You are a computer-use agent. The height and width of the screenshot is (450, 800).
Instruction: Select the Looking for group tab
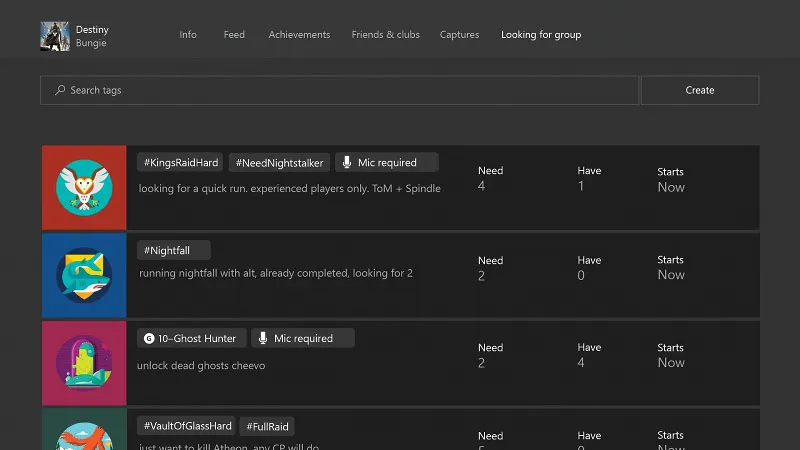tap(540, 35)
